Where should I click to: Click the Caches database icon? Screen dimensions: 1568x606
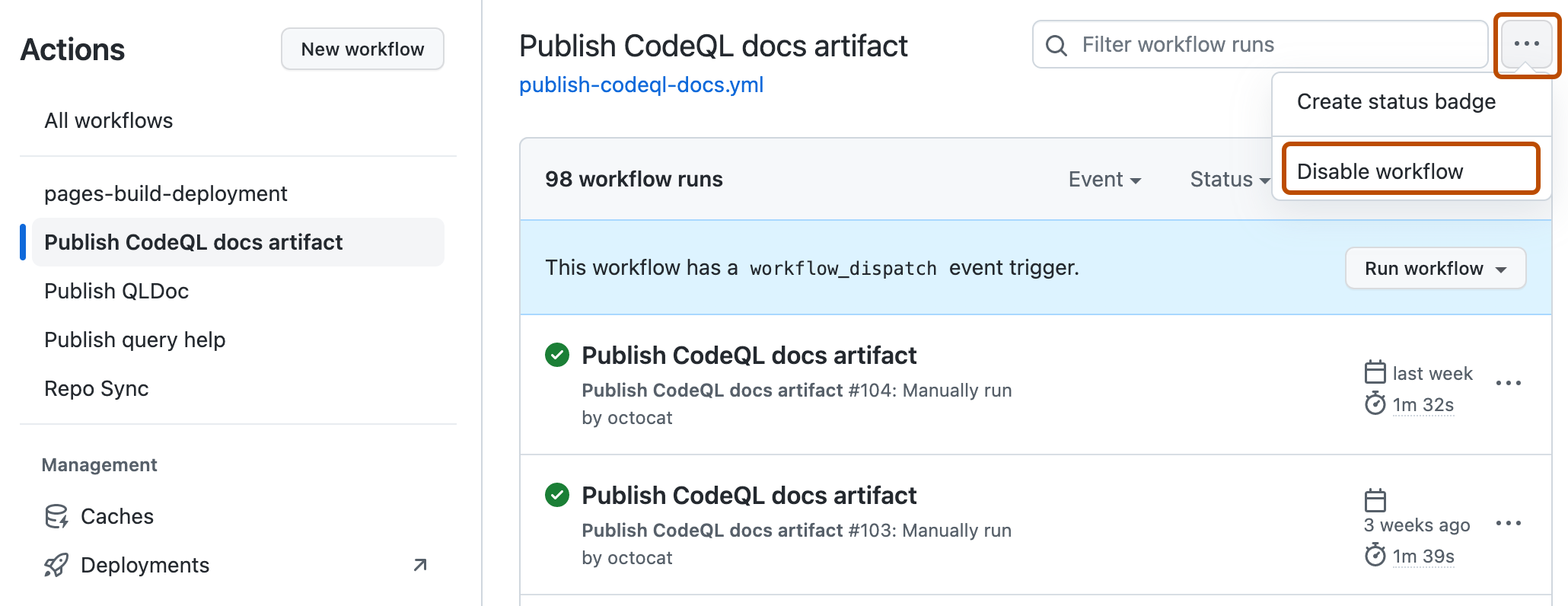(56, 516)
